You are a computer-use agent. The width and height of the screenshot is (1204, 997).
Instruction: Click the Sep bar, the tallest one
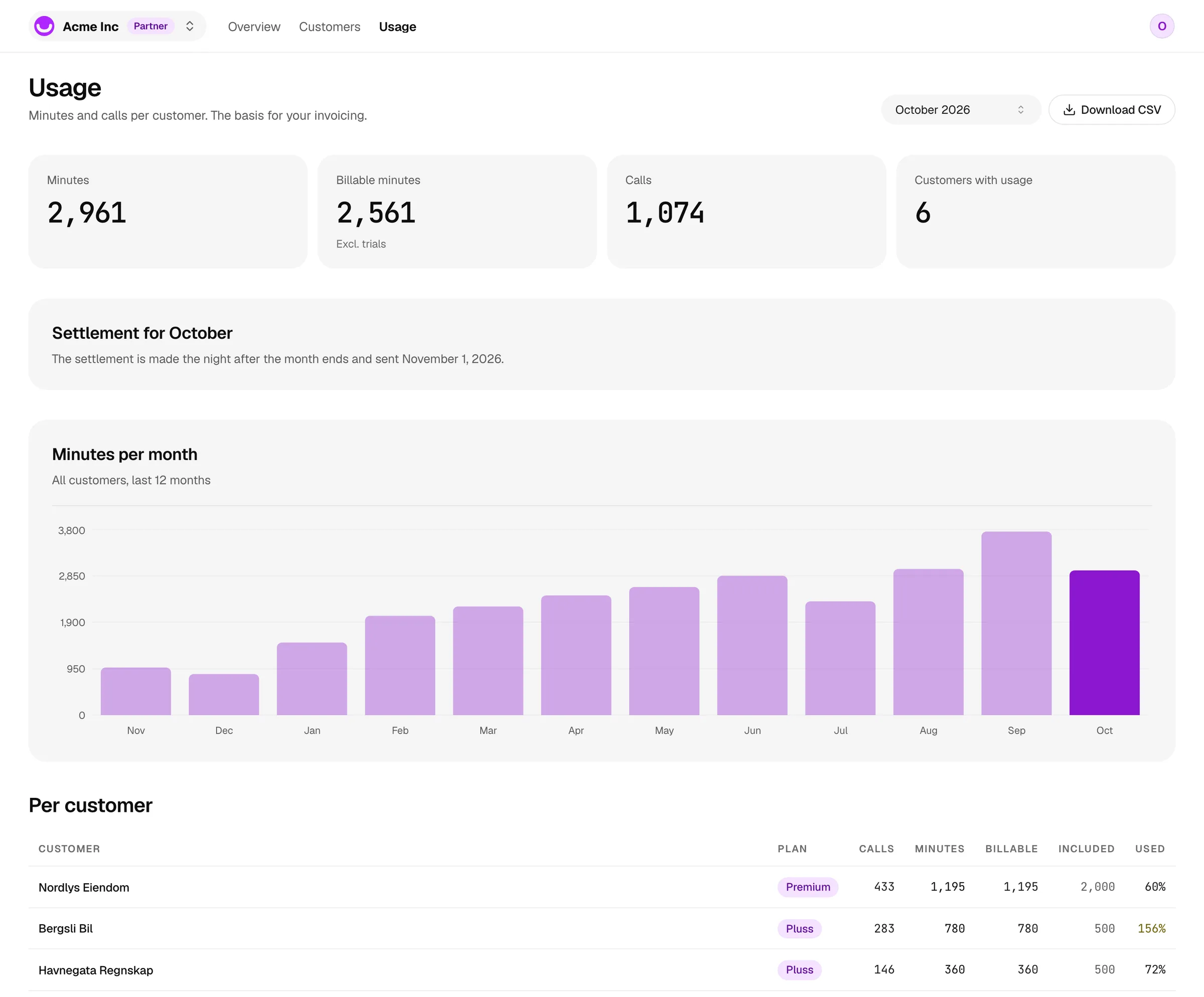coord(1016,623)
